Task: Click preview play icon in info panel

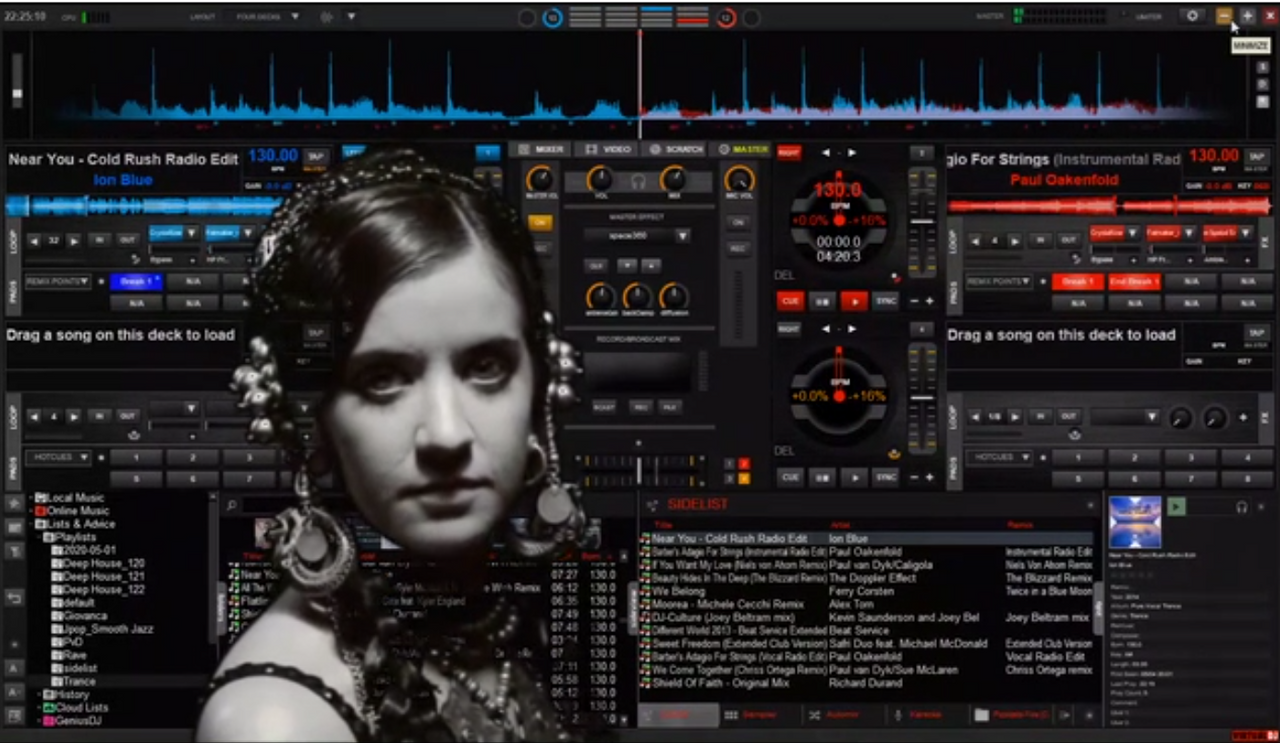Action: [1177, 507]
